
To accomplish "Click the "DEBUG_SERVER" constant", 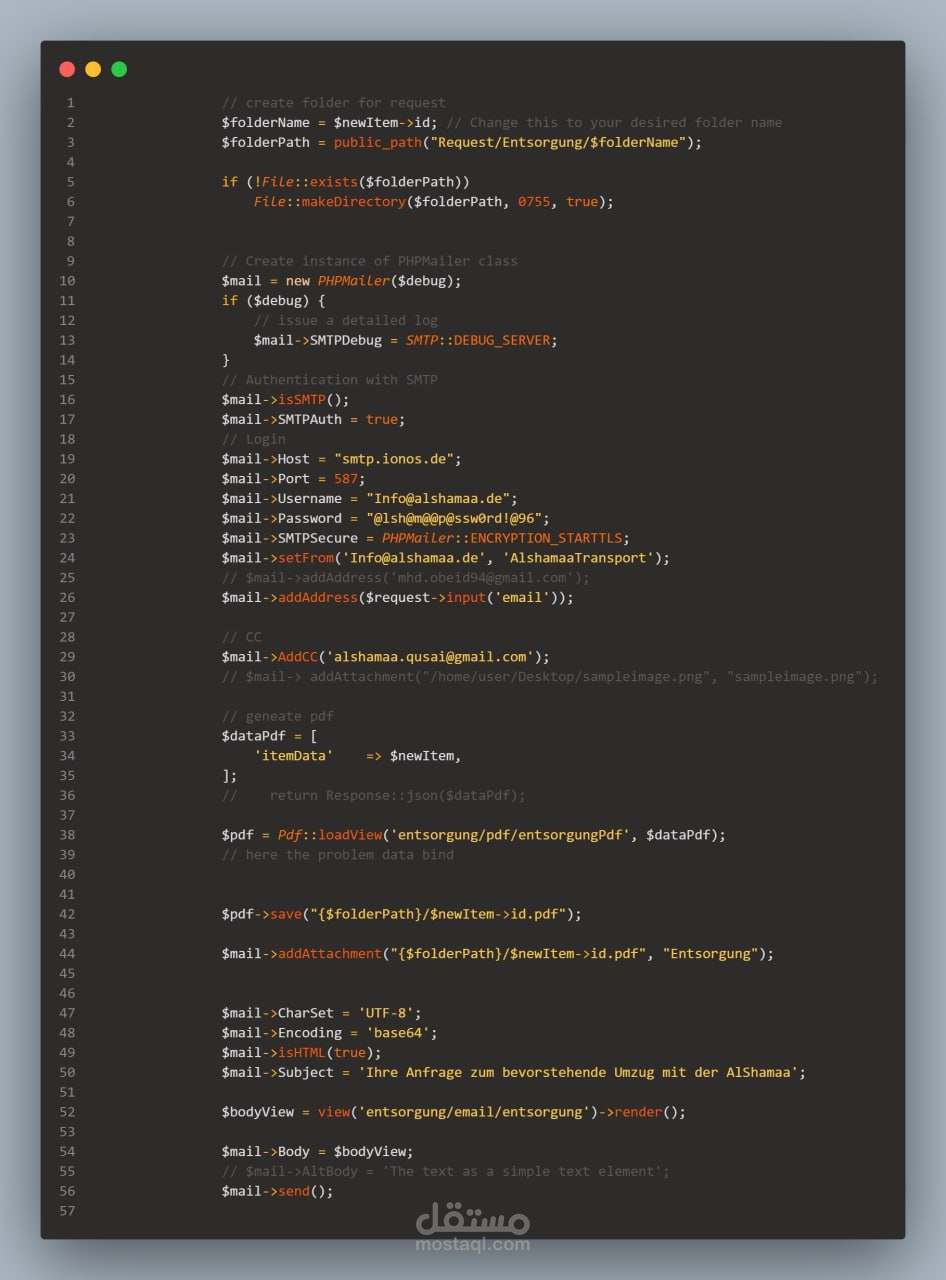I will point(502,340).
